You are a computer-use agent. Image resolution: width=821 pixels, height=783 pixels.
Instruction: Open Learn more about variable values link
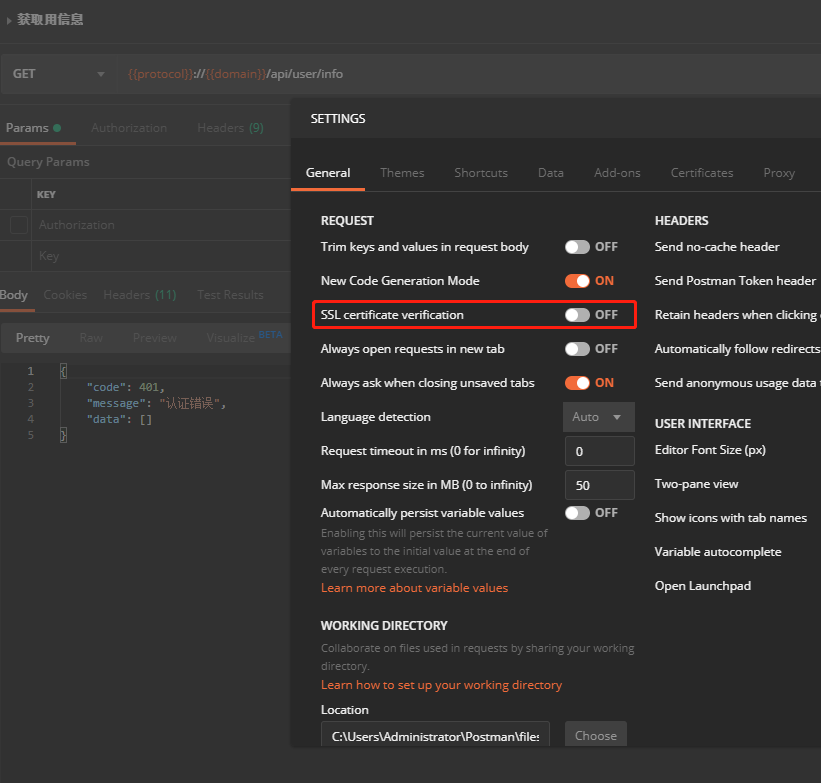tap(414, 588)
